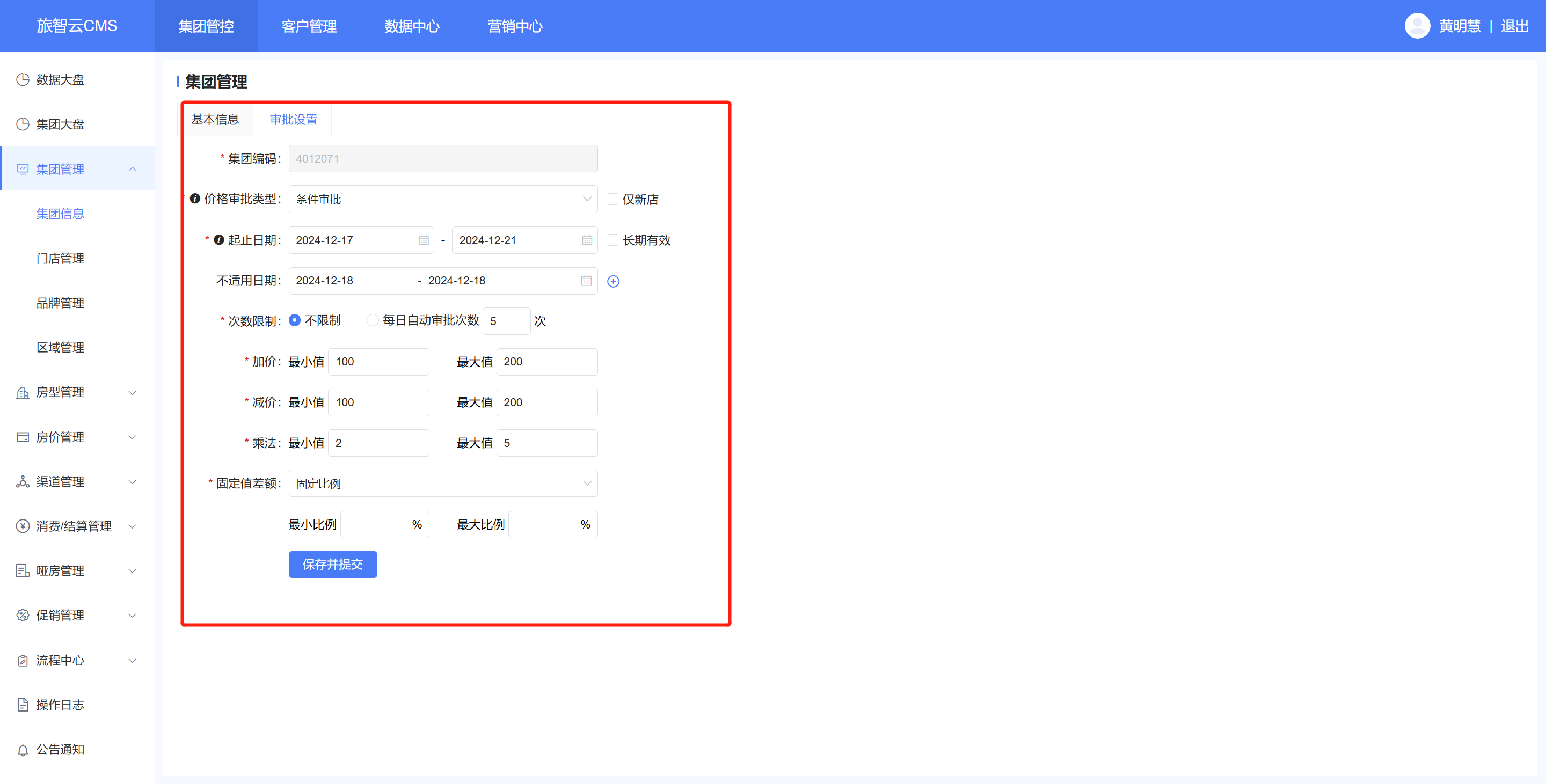Expand the 促销管理 chevron

pyautogui.click(x=133, y=616)
